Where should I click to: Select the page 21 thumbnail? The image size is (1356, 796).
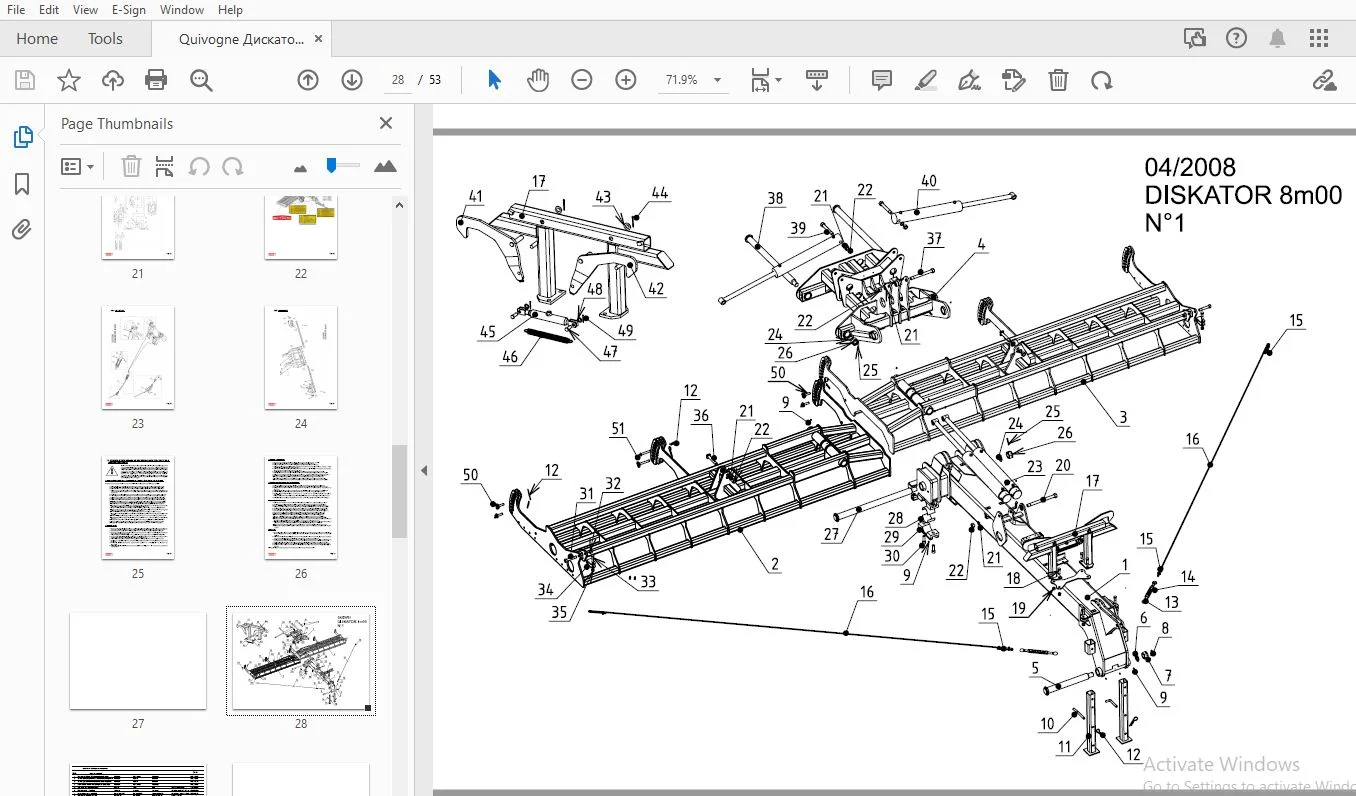click(x=138, y=228)
